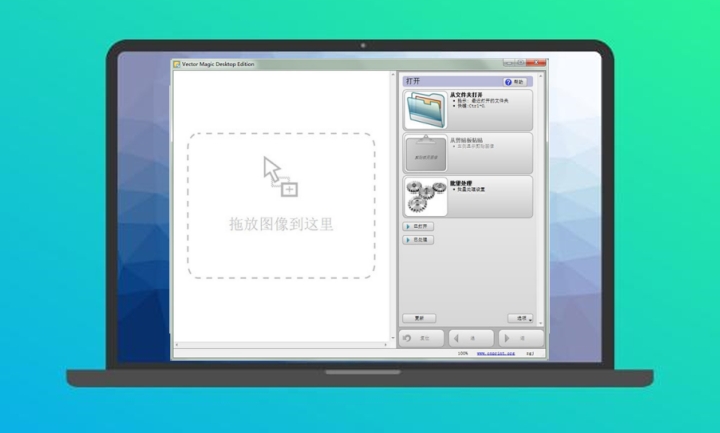Click the Vector Magic icon in title bar
This screenshot has height=433, width=720.
[177, 64]
